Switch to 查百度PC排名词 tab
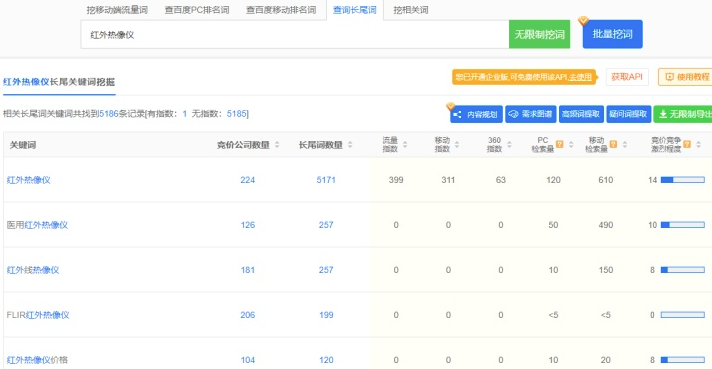This screenshot has width=712, height=369. (197, 10)
